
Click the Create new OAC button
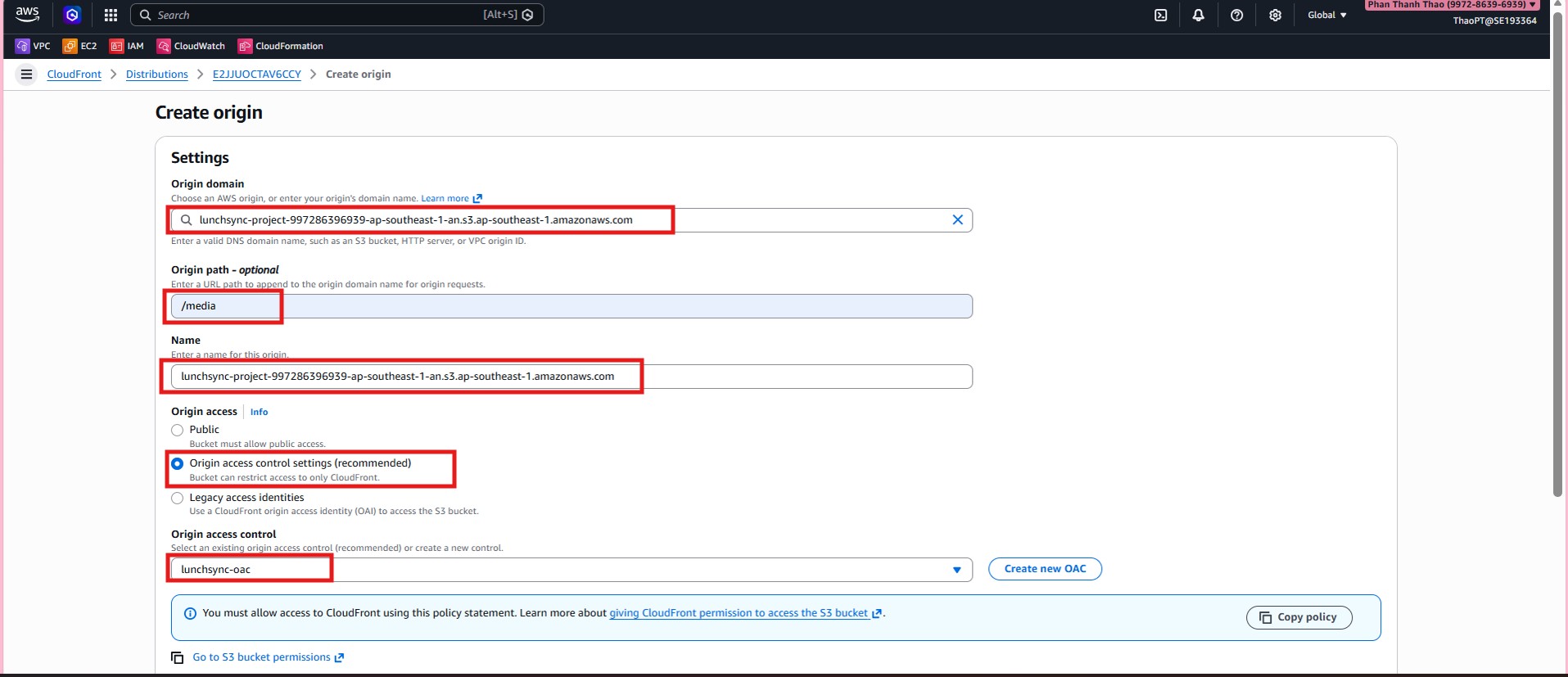pos(1044,569)
